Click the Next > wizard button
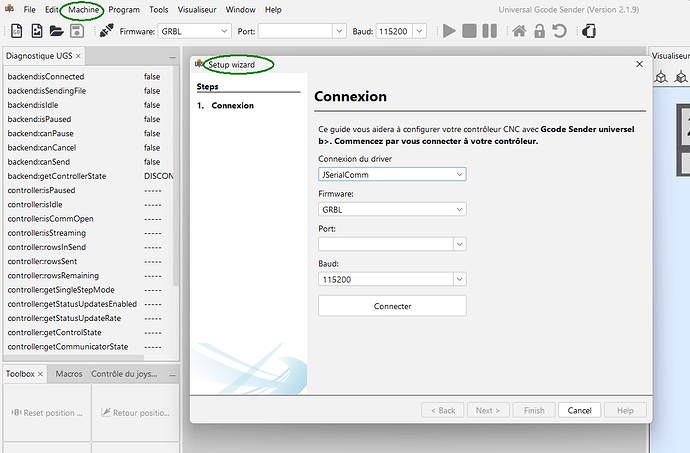The width and height of the screenshot is (690, 453). 488,410
